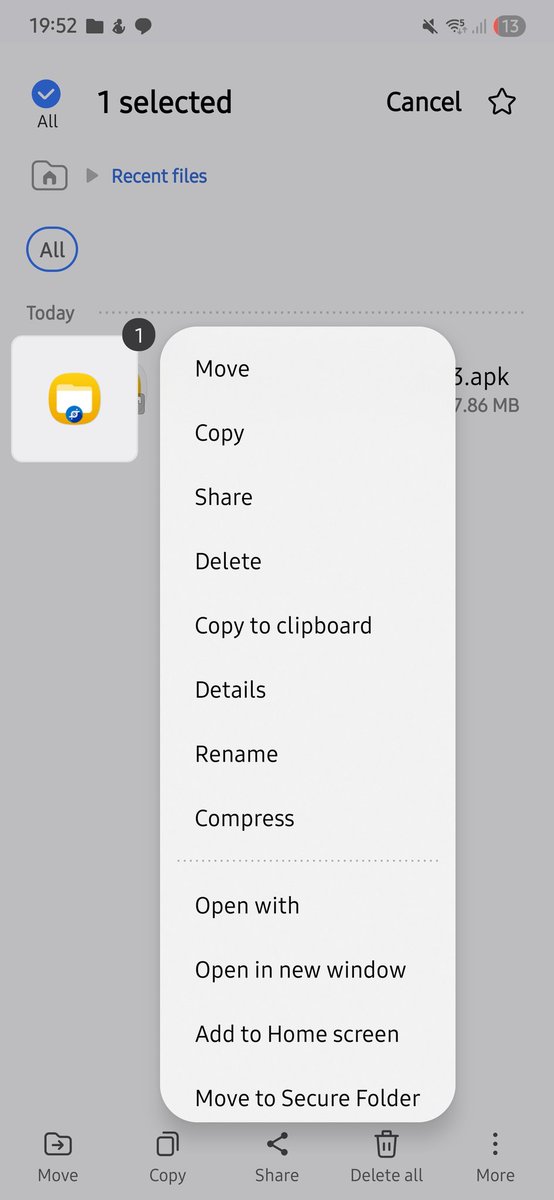Tap the Copy icon in bottom bar
Viewport: 554px width, 1200px height.
point(167,1144)
